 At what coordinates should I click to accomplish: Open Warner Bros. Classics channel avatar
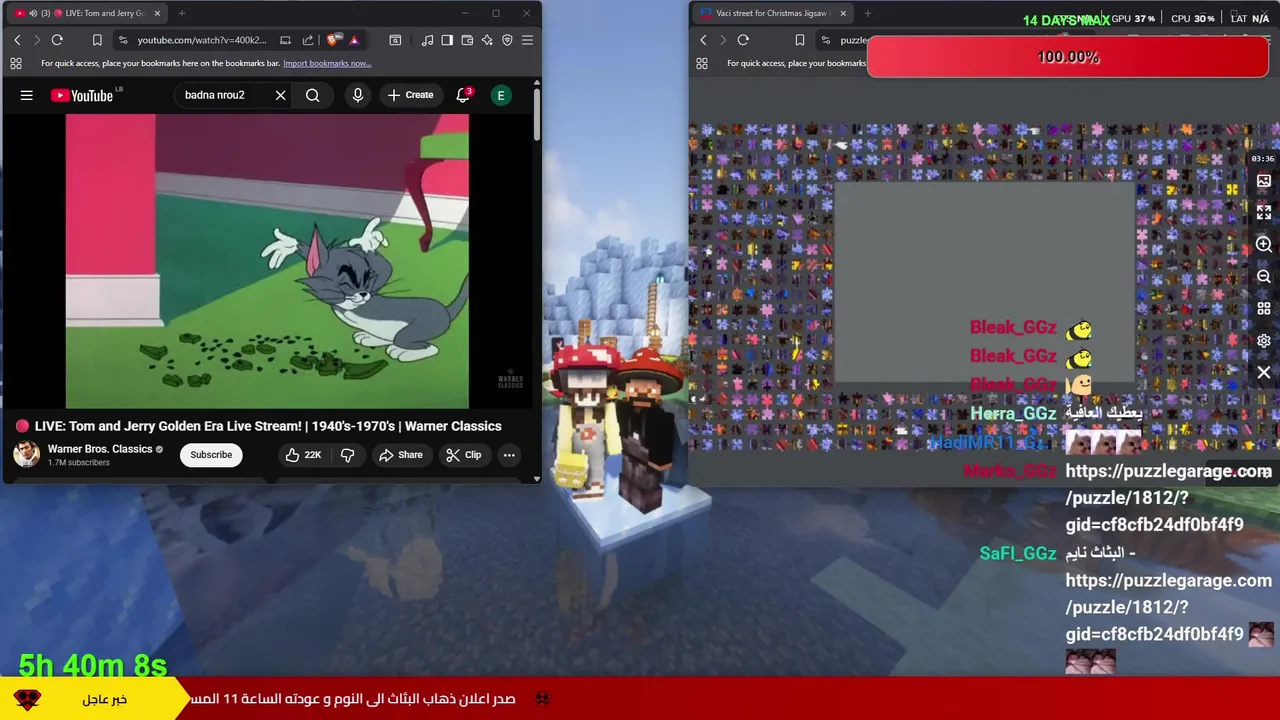point(26,454)
